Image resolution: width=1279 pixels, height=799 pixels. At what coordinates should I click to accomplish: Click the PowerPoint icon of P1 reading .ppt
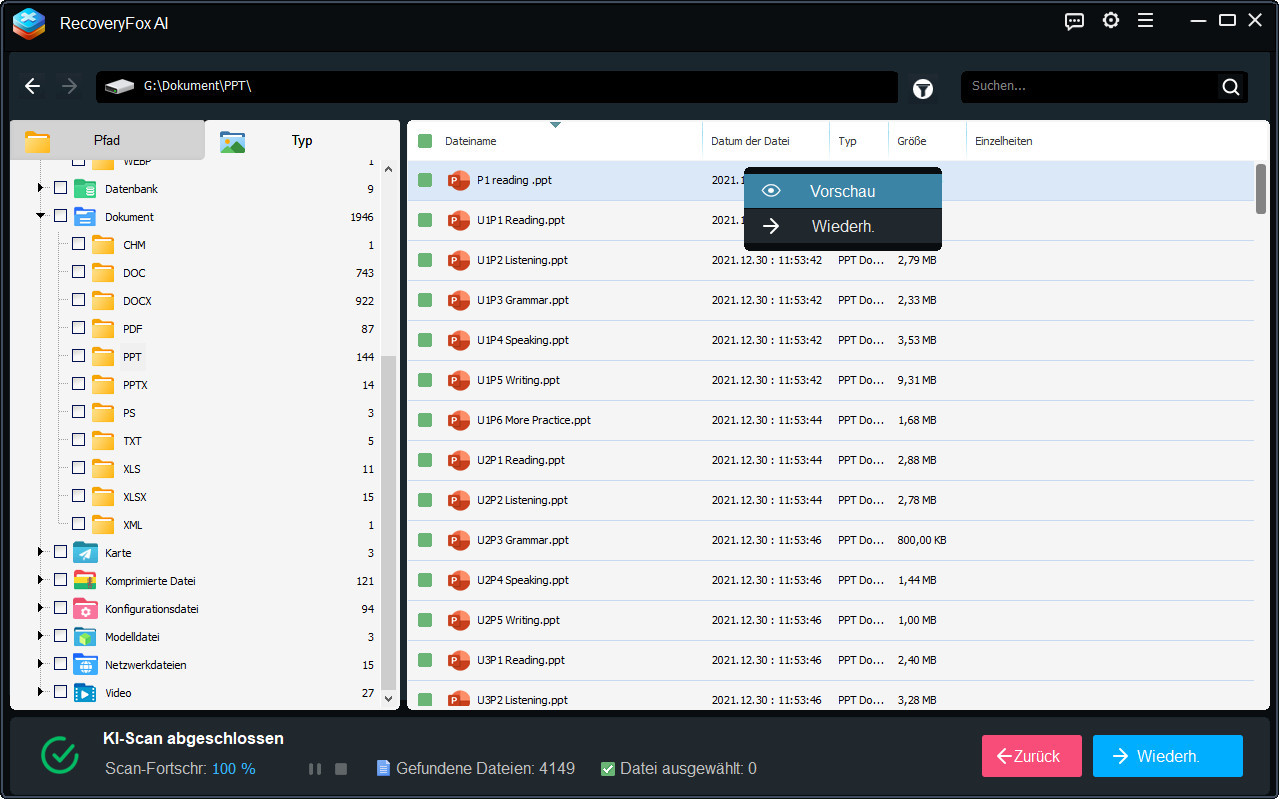(x=459, y=180)
